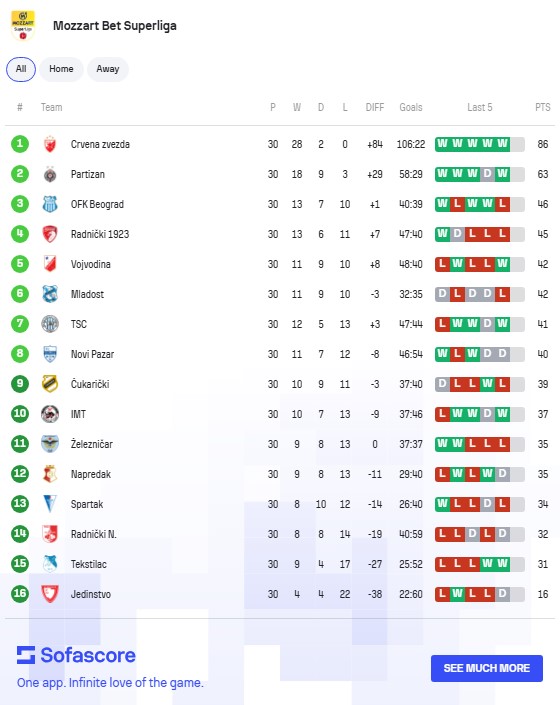
Task: Open the Mozzart Bet Superliga title link
Action: 115,26
